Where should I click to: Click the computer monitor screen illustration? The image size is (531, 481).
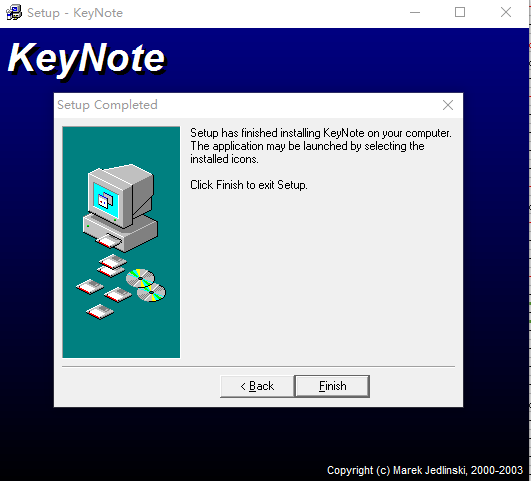click(x=106, y=200)
